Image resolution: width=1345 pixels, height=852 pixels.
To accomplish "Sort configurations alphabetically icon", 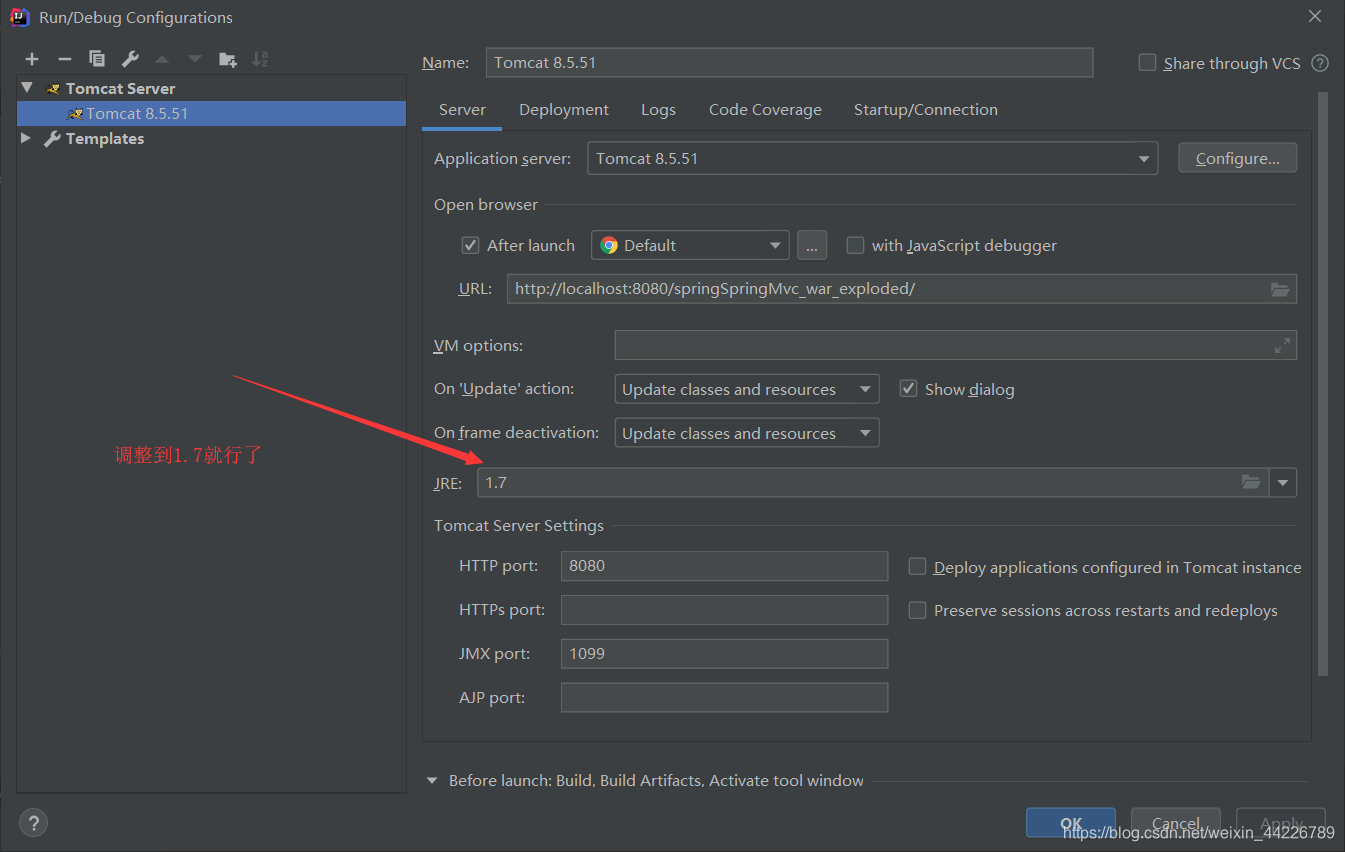I will 260,59.
